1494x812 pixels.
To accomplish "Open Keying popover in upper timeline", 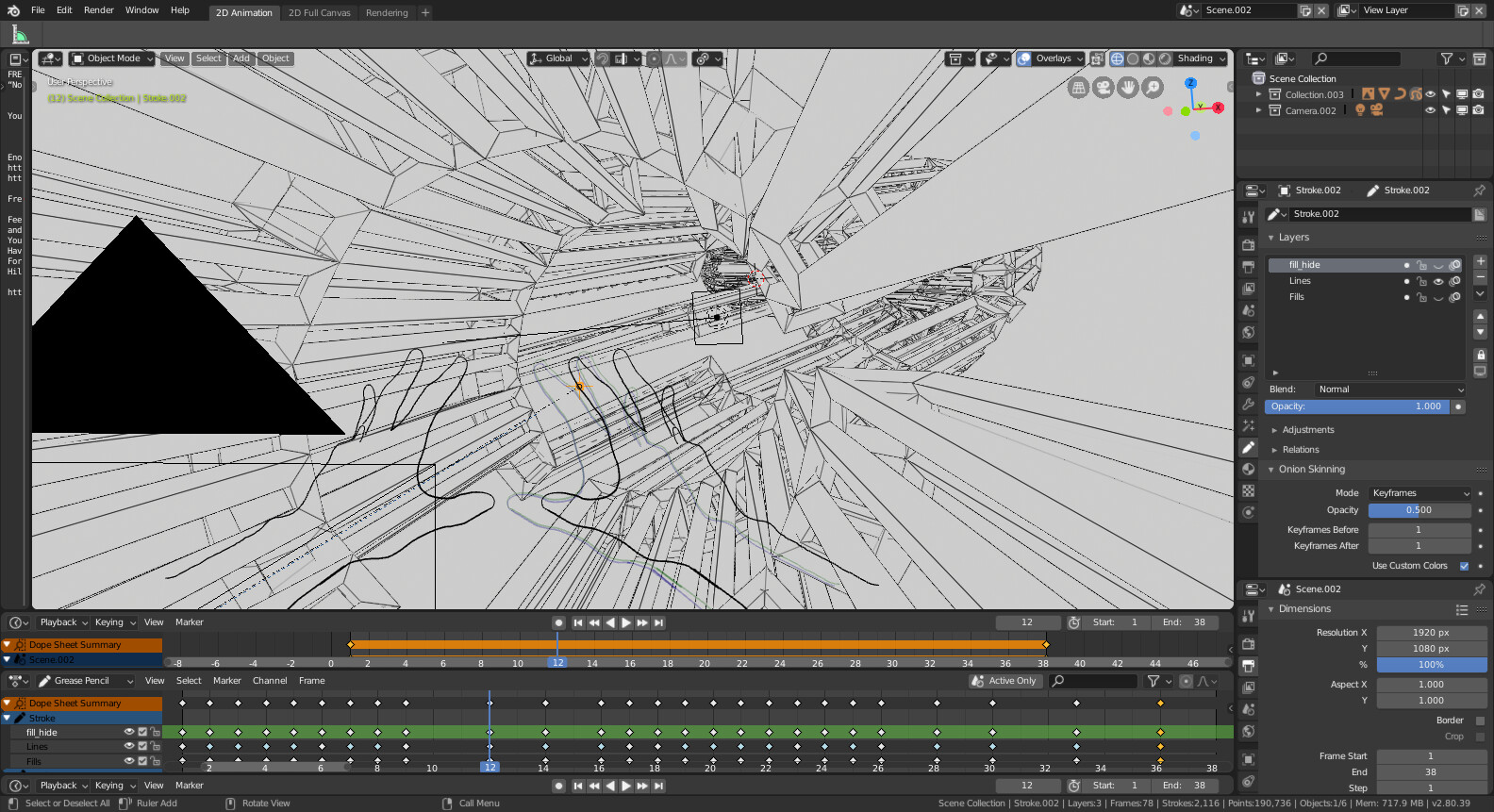I will click(114, 622).
